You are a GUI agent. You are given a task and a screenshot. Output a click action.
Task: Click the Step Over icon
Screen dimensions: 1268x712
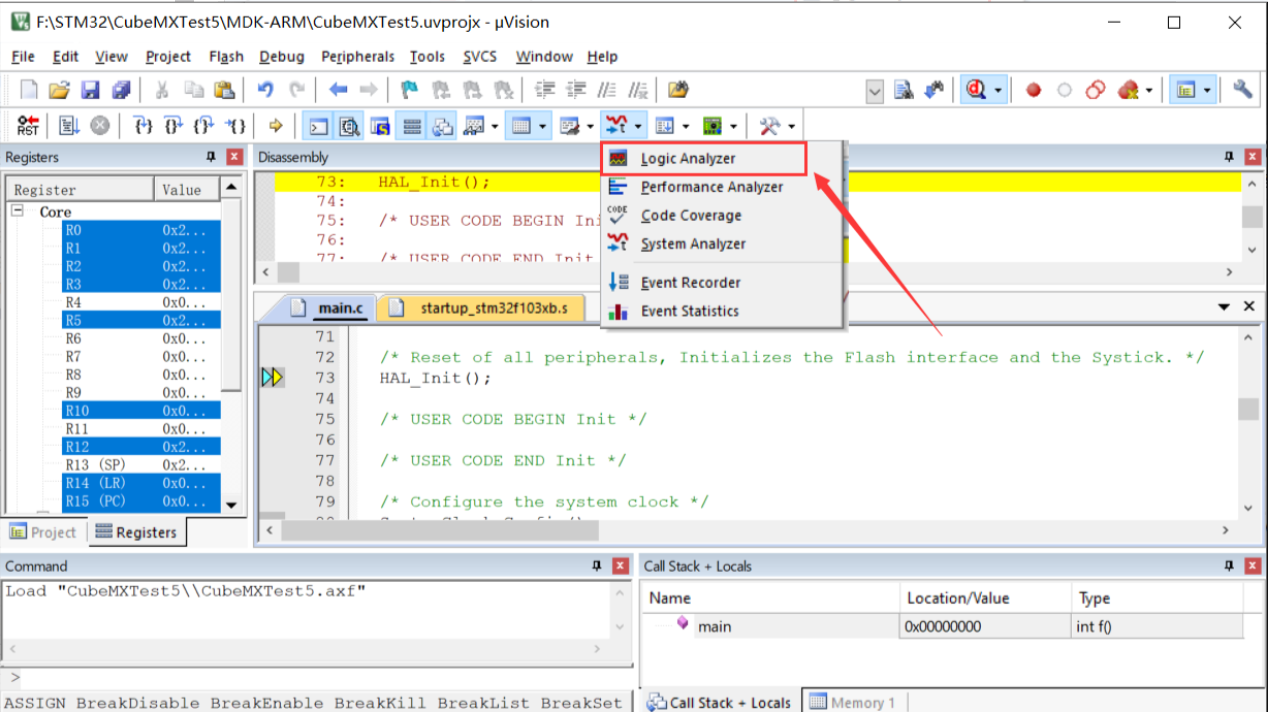pos(174,126)
